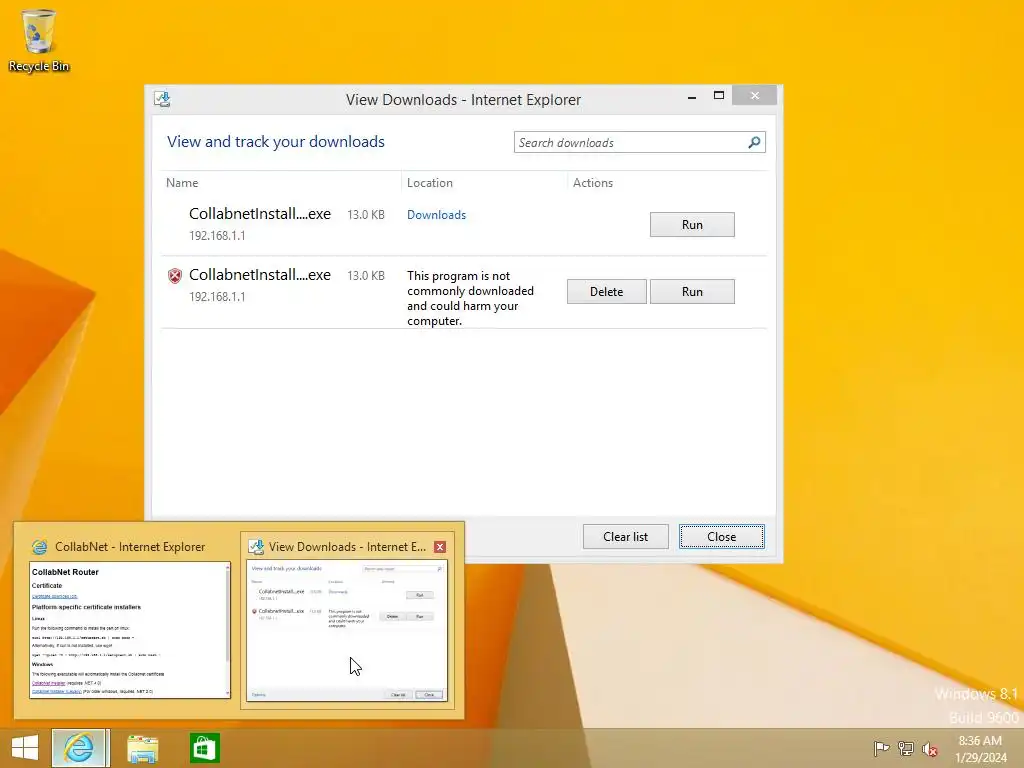Viewport: 1024px width, 768px height.
Task: Click Internet Explorer taskbar icon
Action: point(80,748)
